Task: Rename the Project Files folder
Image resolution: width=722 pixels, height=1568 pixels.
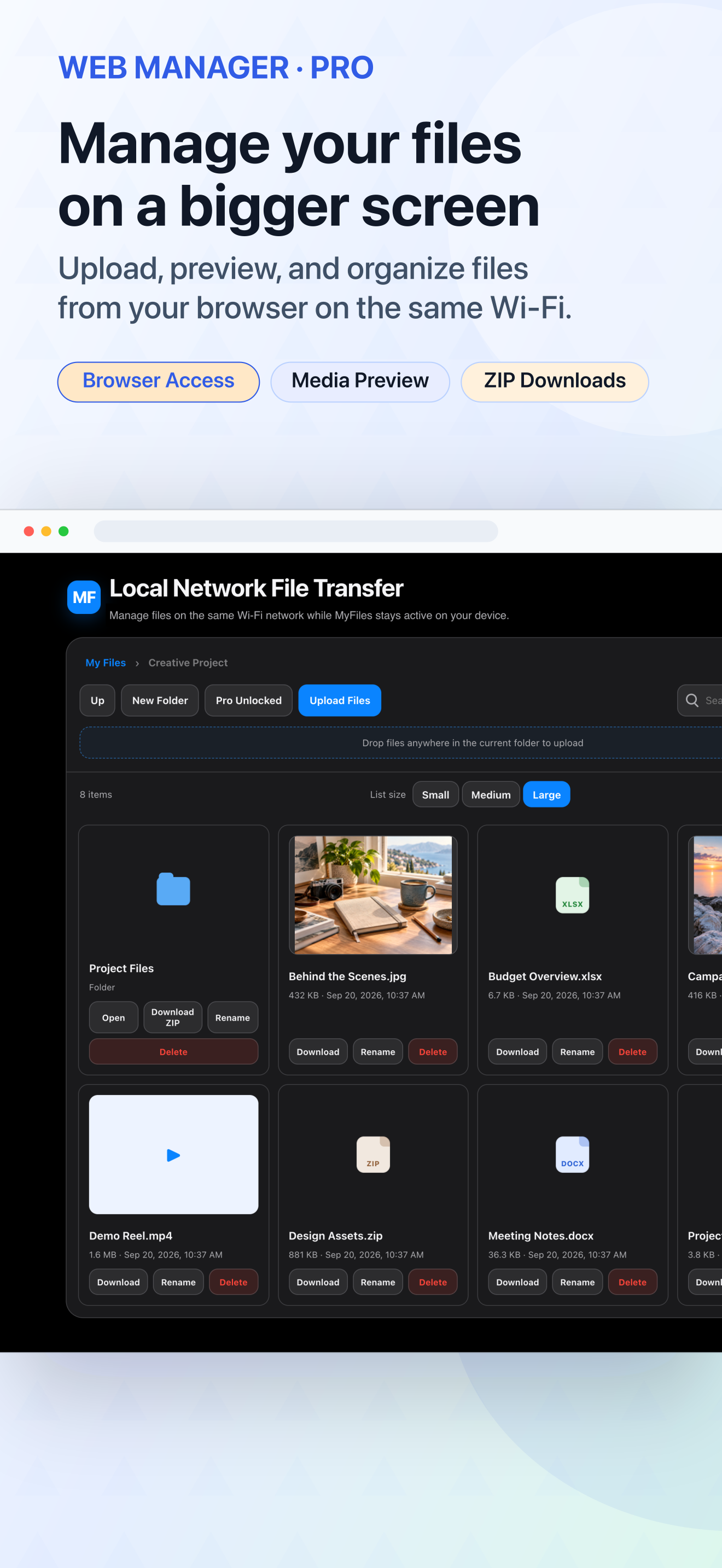Action: 232,1017
